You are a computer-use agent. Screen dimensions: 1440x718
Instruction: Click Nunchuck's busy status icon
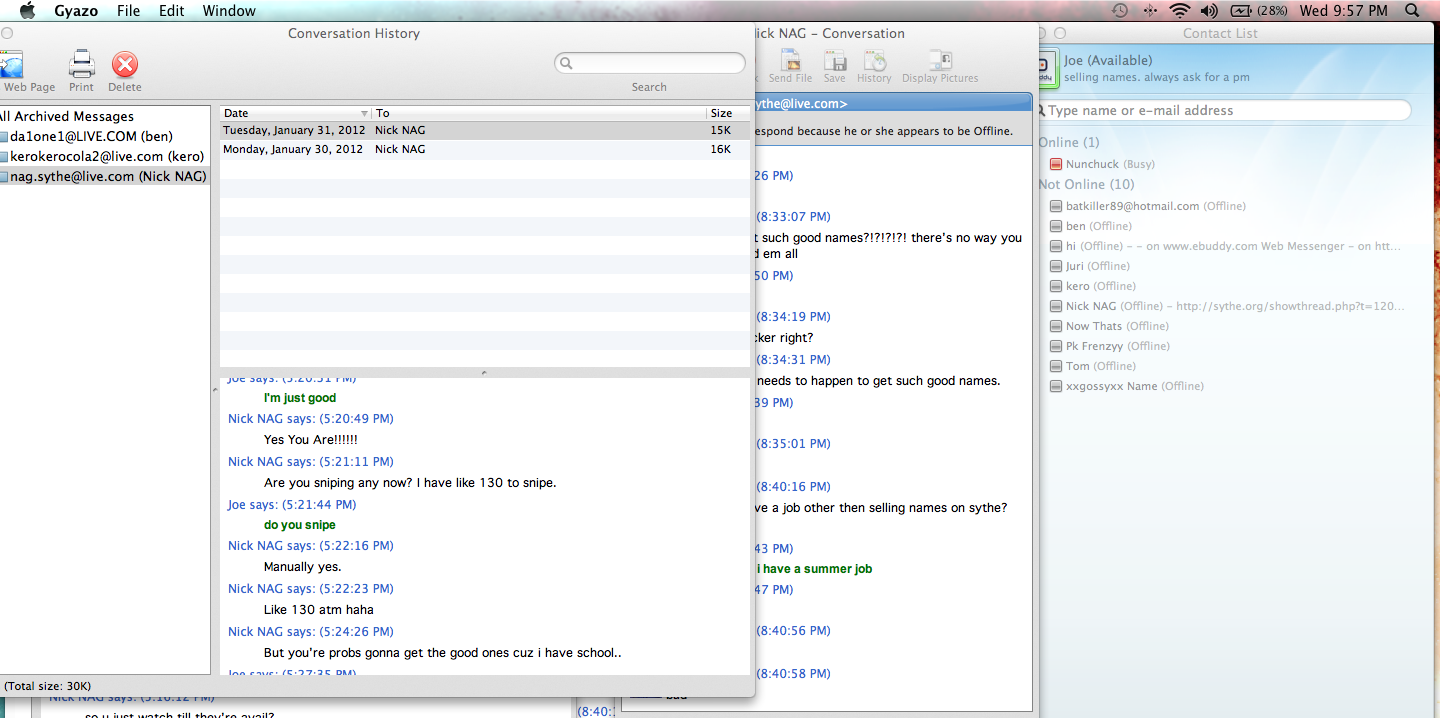pyautogui.click(x=1056, y=164)
